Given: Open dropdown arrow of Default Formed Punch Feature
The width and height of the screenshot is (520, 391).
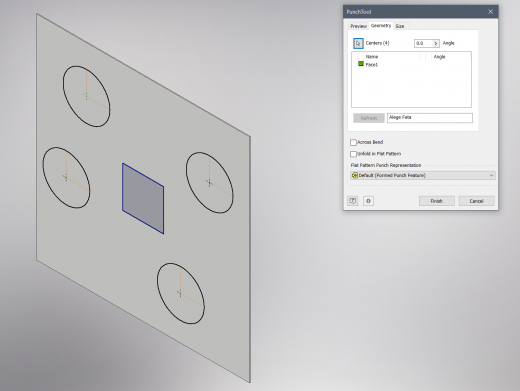Looking at the screenshot, I should [491, 175].
